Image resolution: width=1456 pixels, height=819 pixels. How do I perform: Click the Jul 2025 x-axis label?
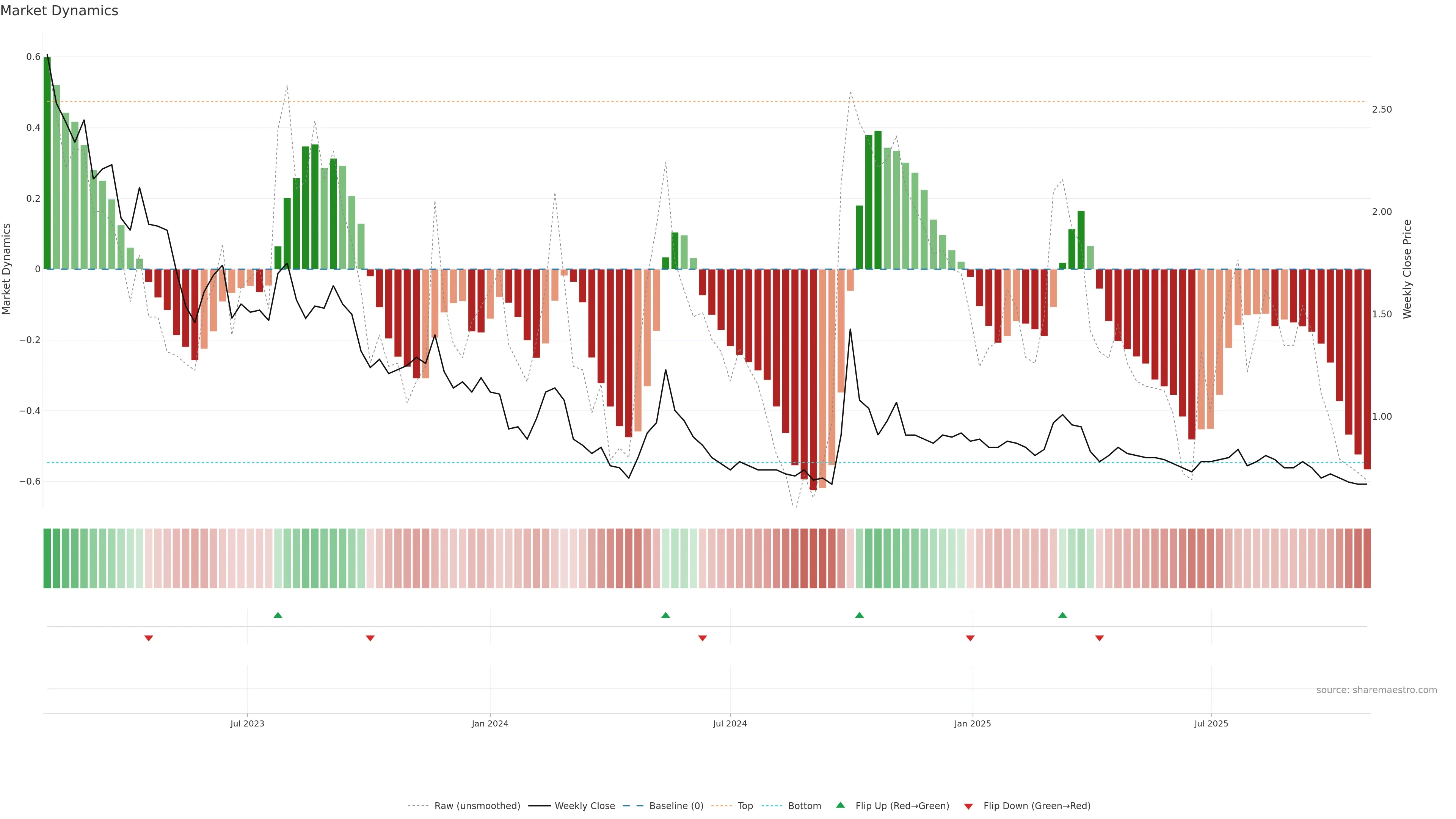click(x=1211, y=723)
